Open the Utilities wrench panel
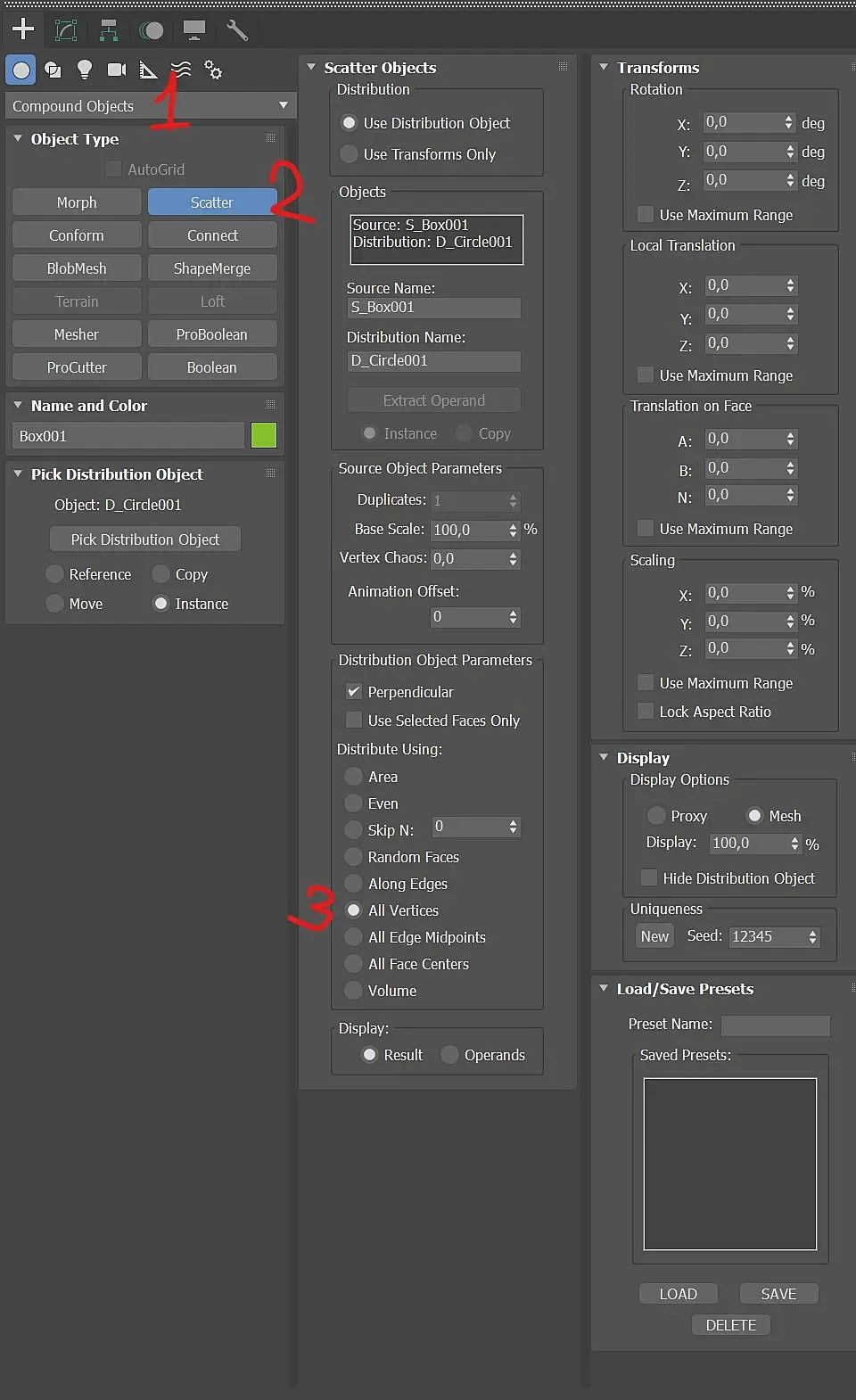 (237, 30)
